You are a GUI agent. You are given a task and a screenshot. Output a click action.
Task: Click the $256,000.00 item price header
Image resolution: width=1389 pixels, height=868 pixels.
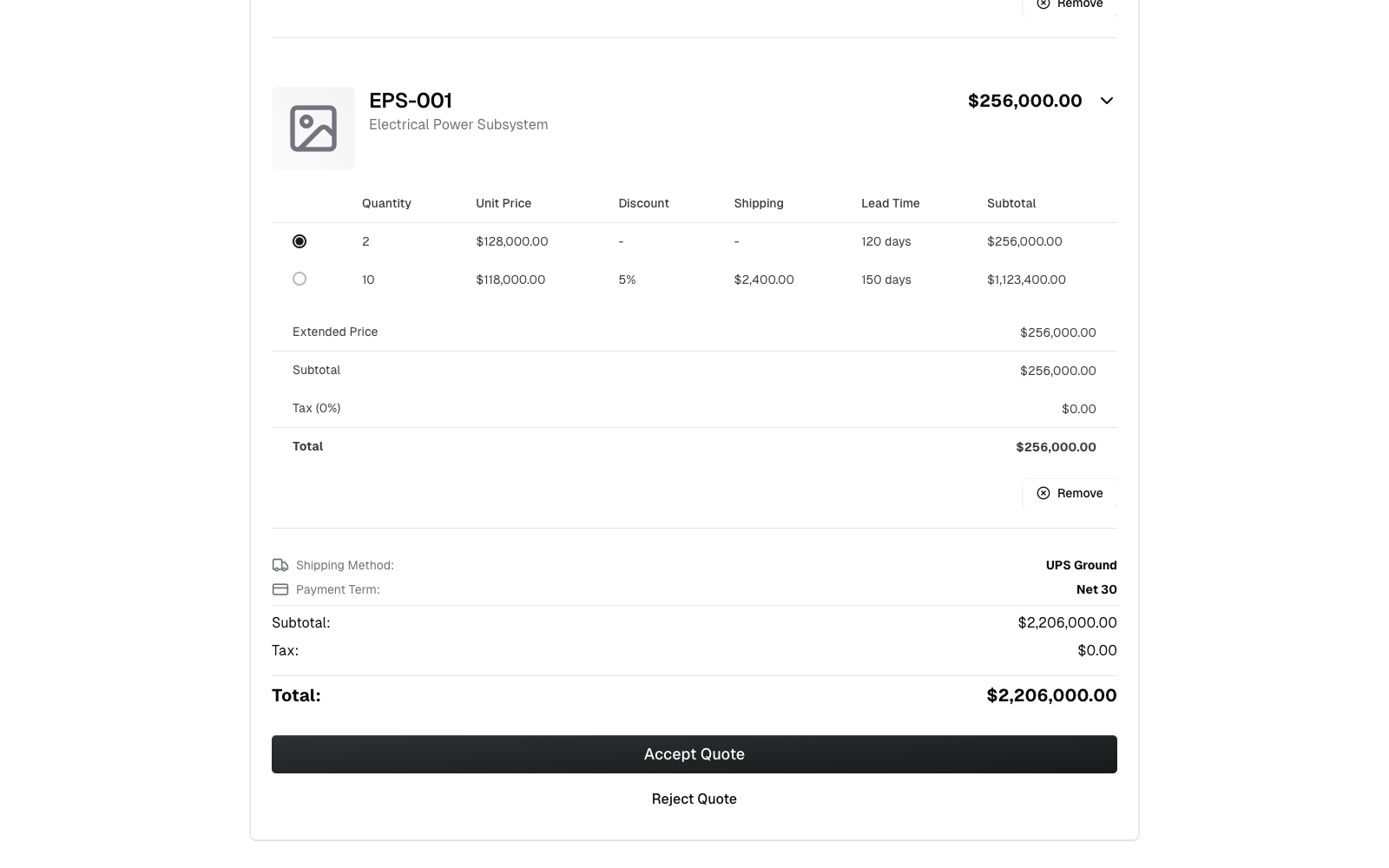pos(1025,101)
